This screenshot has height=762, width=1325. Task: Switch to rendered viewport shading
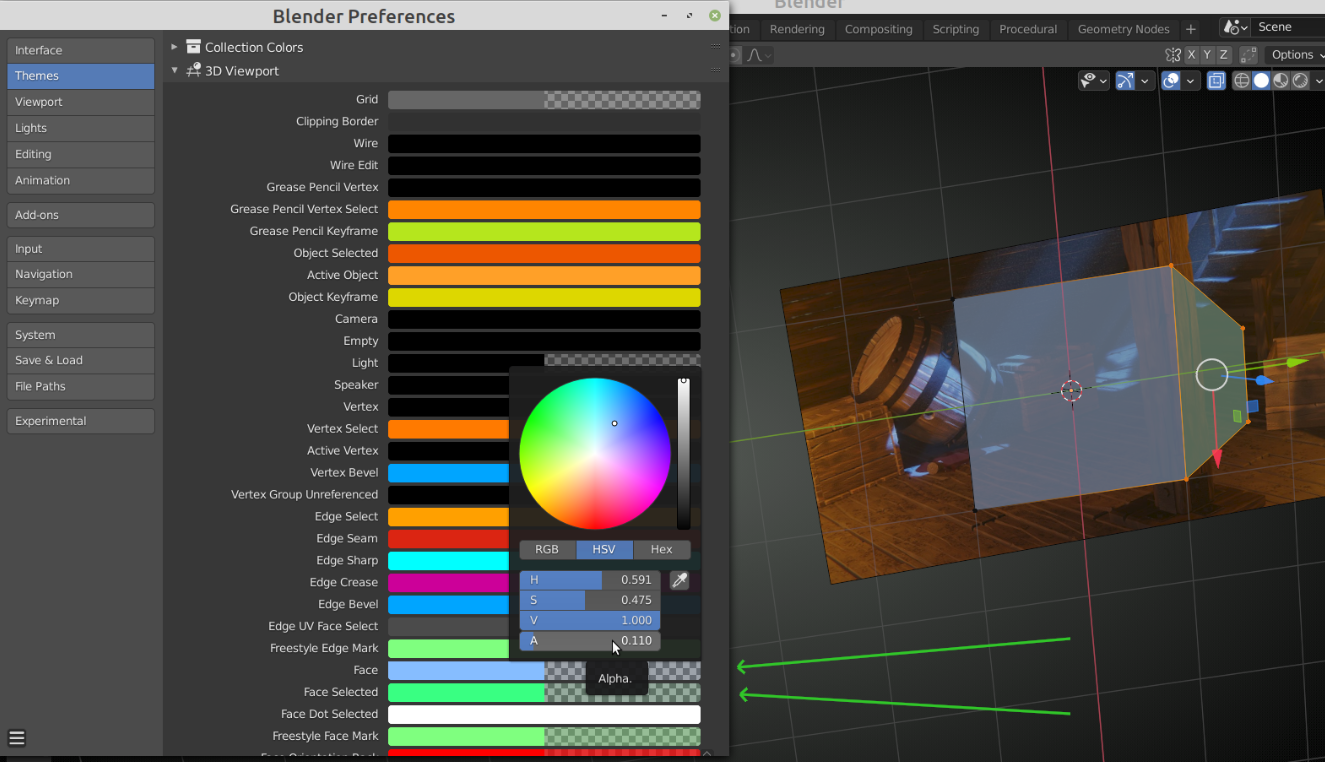1300,81
